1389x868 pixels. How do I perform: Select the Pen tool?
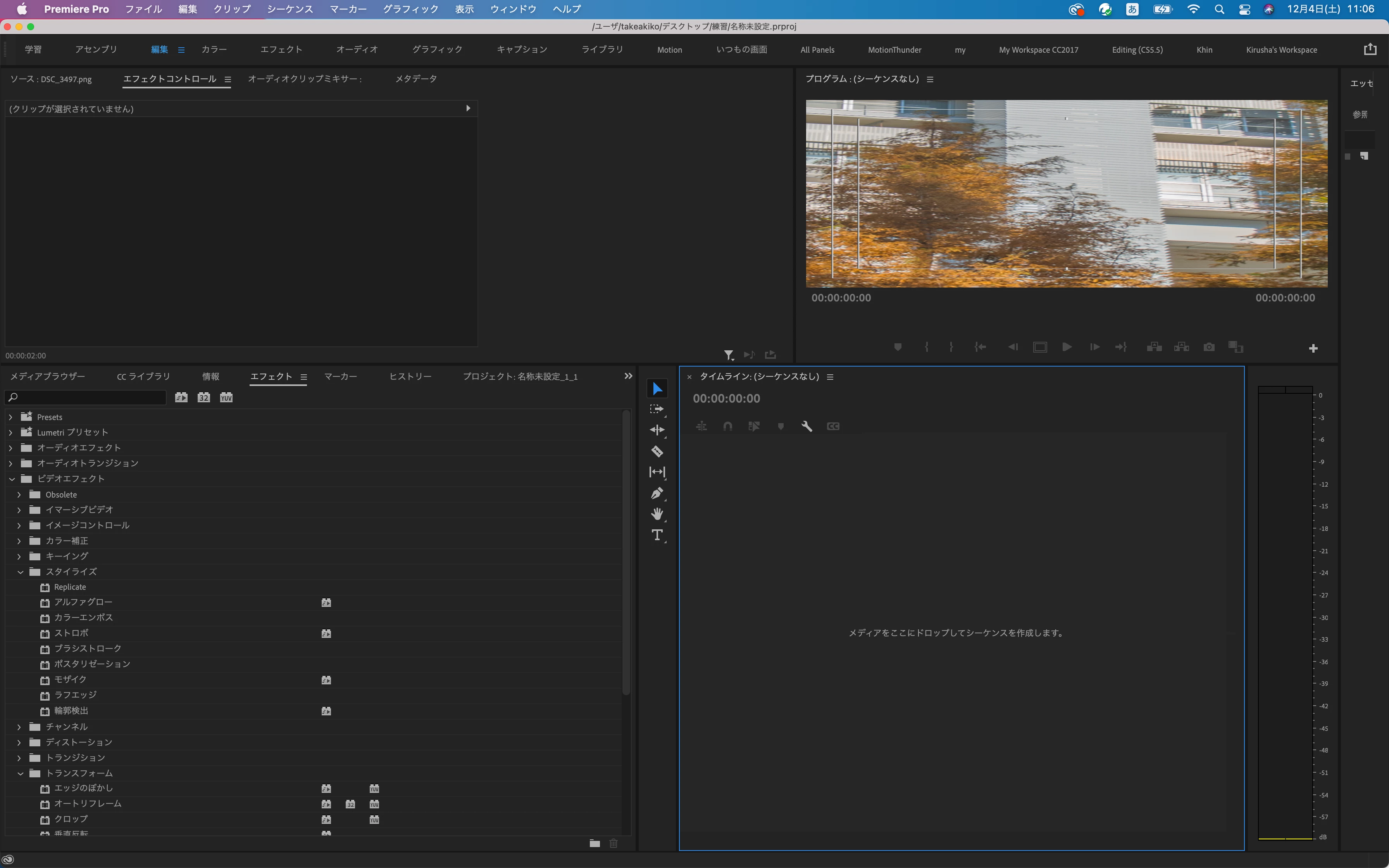point(657,493)
